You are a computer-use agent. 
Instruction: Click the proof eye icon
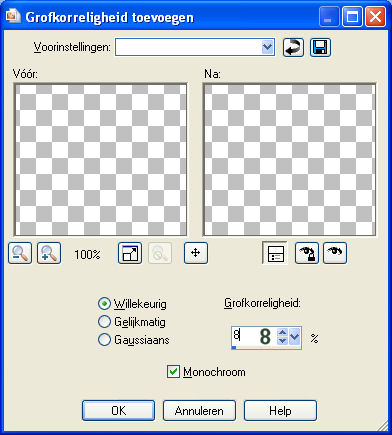click(x=335, y=253)
